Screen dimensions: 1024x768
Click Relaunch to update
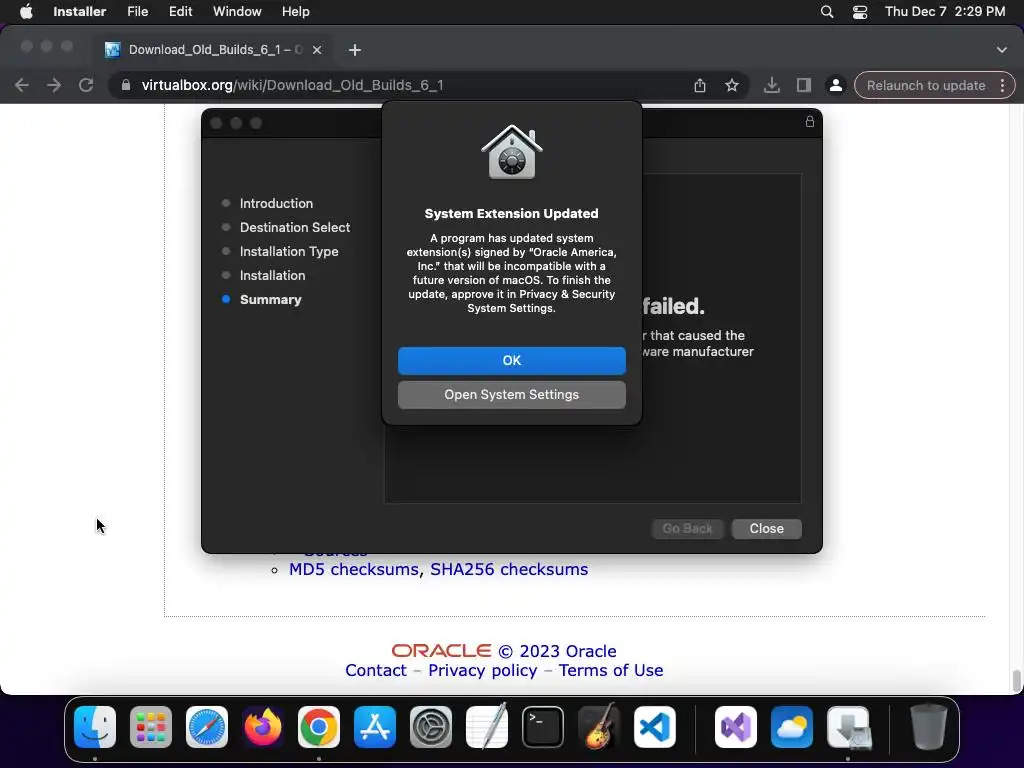point(925,85)
